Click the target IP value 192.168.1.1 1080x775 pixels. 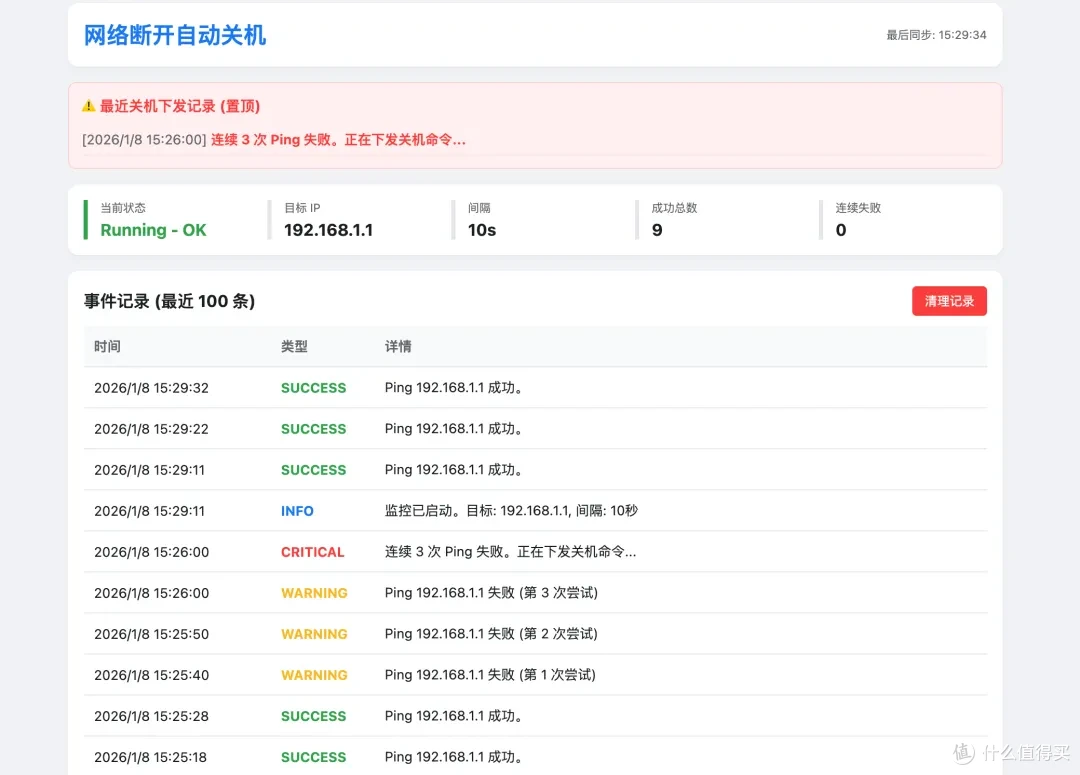point(329,230)
